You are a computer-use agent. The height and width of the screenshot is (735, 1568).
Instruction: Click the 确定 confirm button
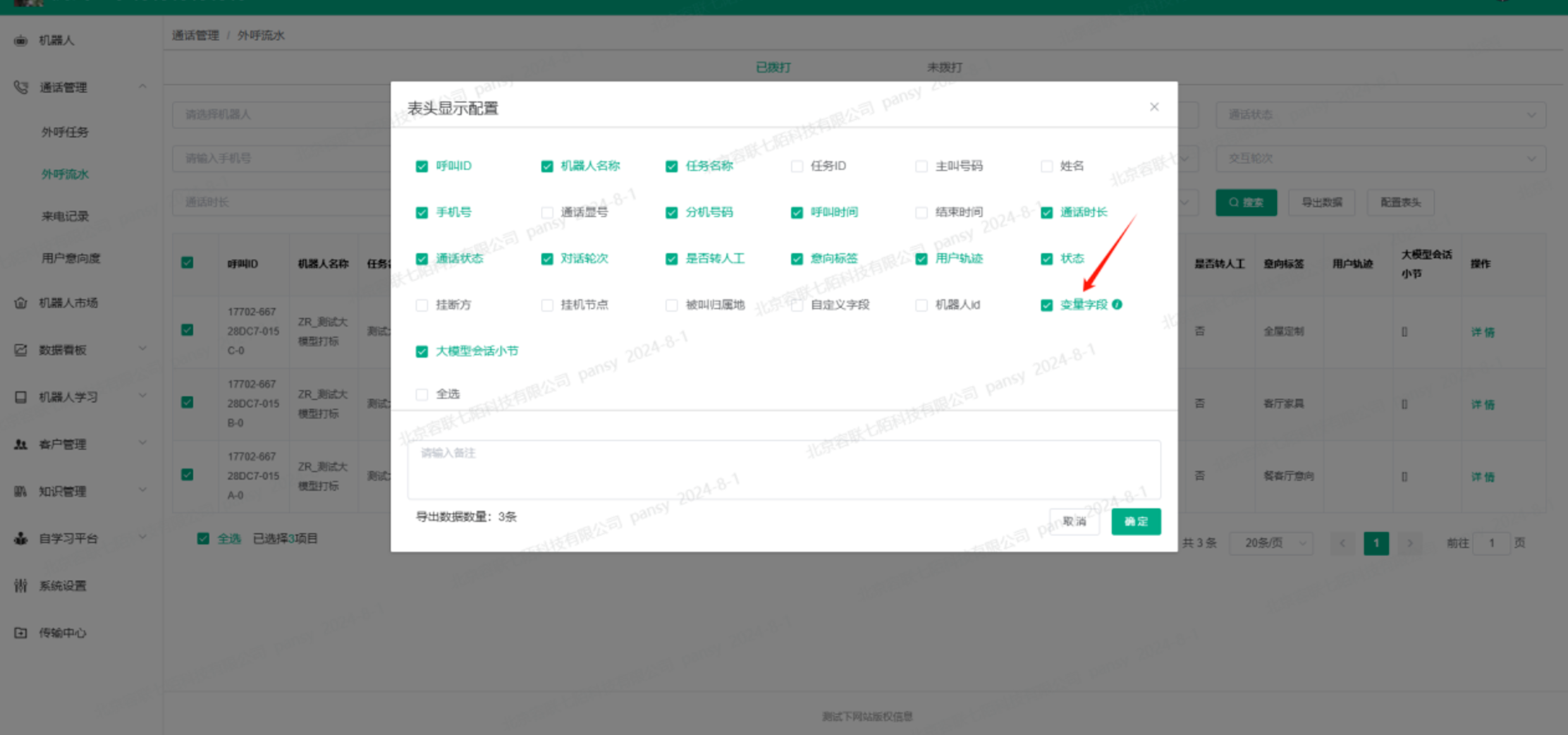(1136, 522)
